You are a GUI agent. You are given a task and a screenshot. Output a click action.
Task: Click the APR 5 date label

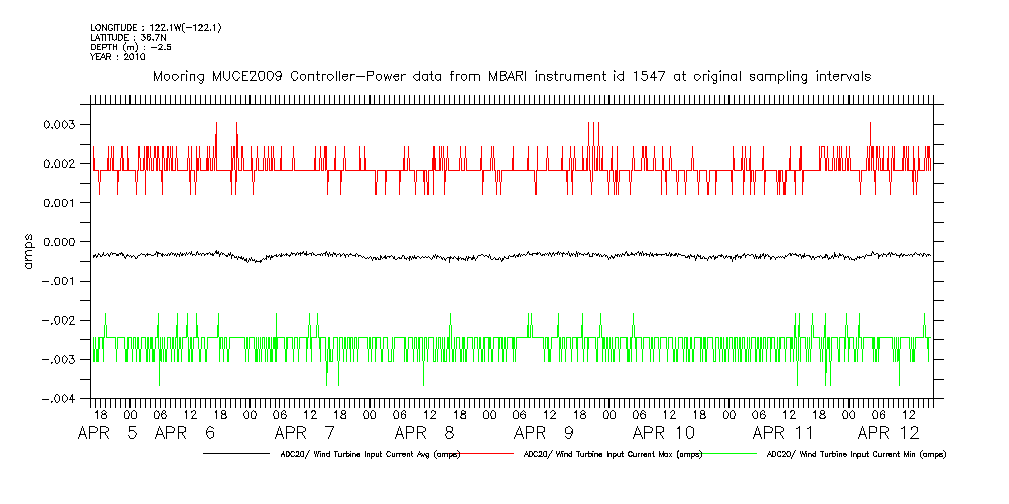point(110,433)
